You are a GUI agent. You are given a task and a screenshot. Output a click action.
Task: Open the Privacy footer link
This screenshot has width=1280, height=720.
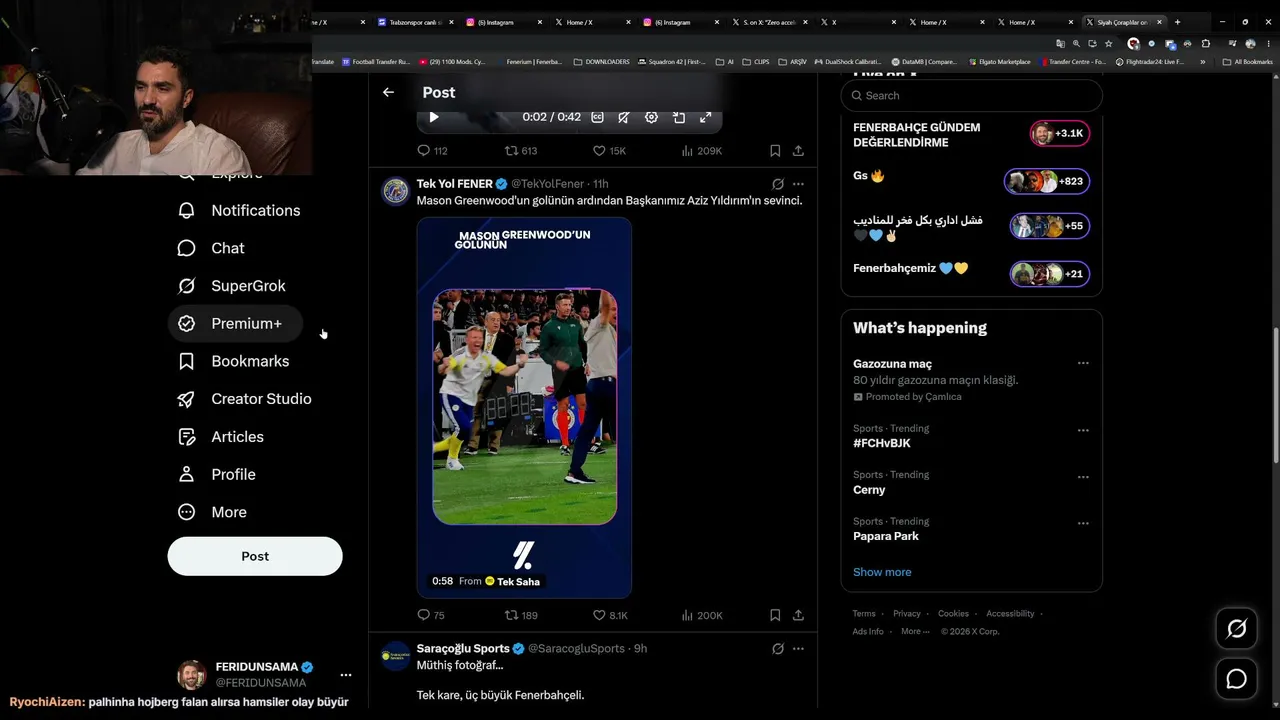[907, 614]
